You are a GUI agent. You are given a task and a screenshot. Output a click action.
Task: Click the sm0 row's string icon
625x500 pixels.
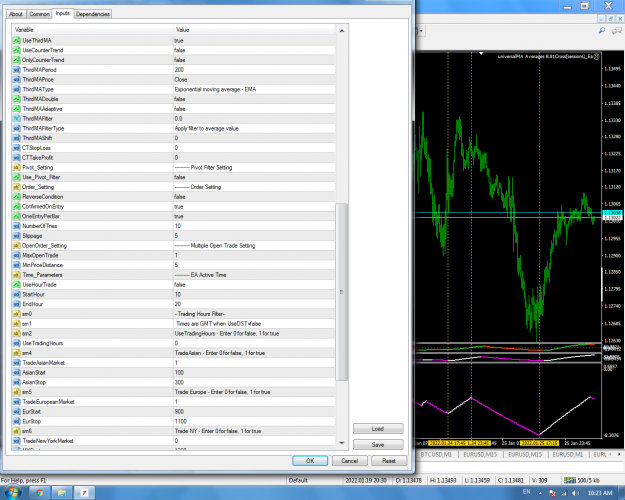coord(16,314)
